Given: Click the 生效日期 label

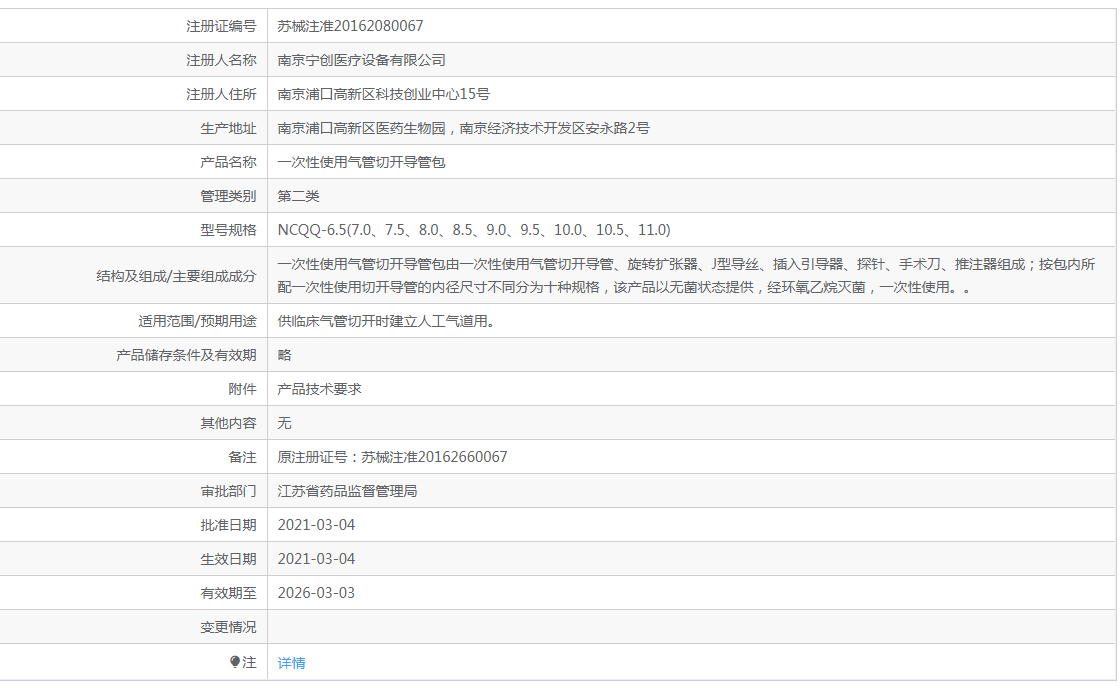Looking at the screenshot, I should [228, 559].
